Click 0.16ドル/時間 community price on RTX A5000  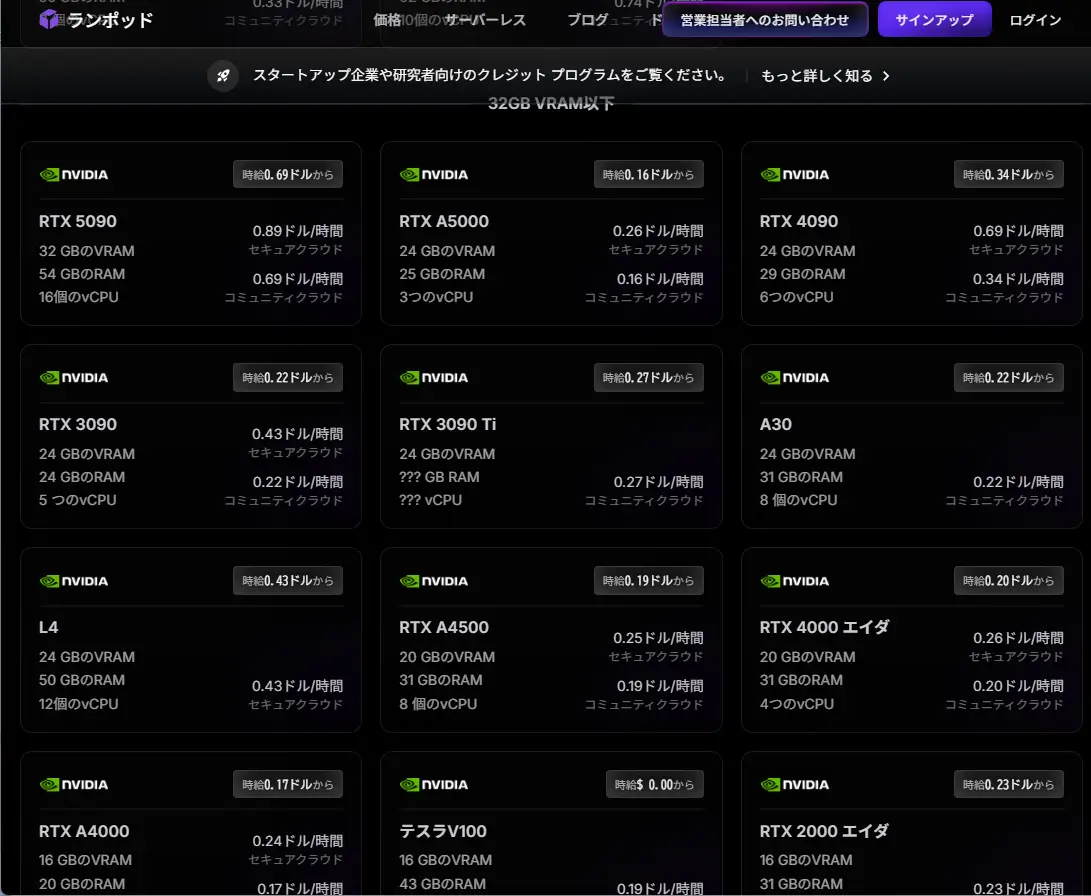coord(660,279)
